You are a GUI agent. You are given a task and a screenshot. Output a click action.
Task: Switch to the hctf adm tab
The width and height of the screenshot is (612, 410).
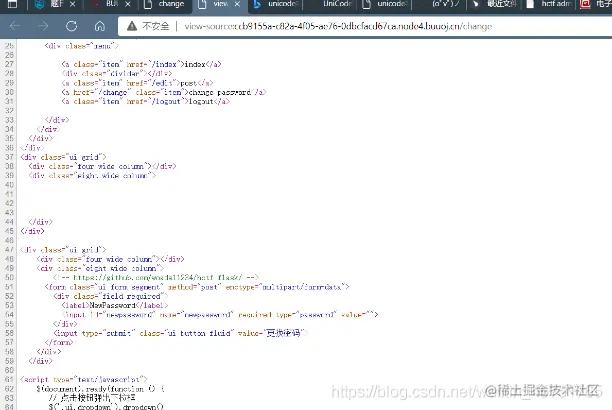549,4
